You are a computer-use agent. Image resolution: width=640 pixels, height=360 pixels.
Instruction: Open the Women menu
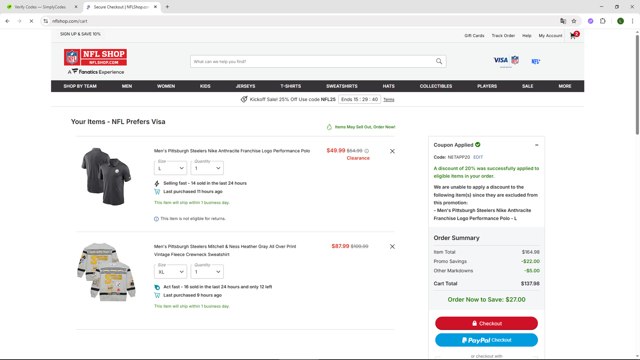(166, 86)
